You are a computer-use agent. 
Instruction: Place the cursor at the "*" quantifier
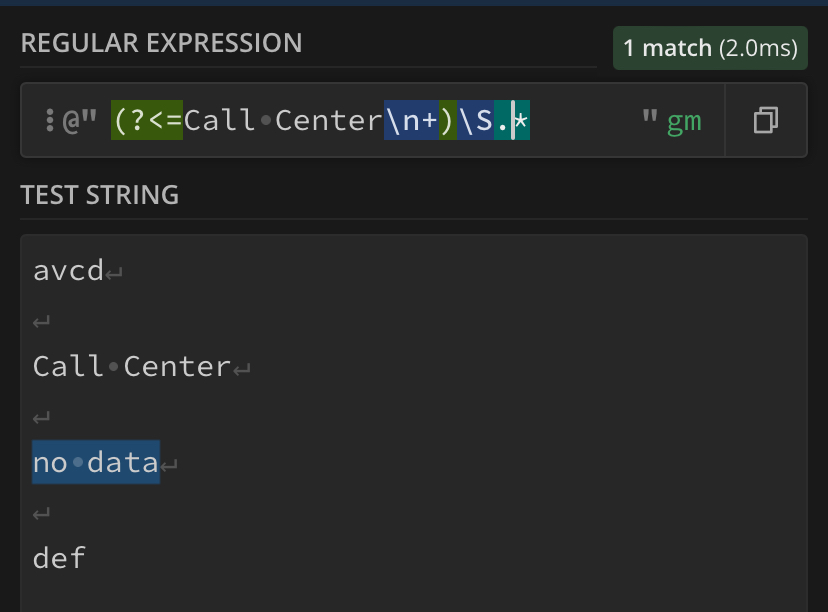521,121
